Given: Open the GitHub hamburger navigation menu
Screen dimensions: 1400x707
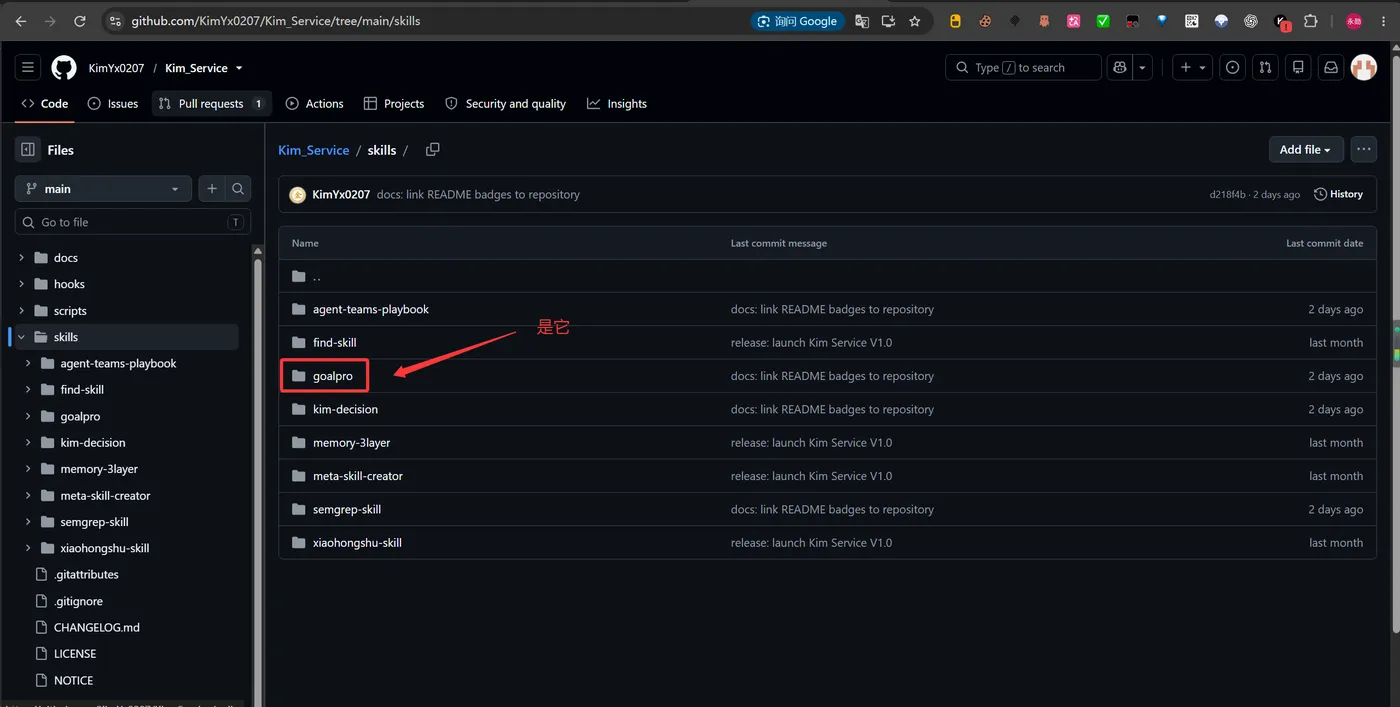Looking at the screenshot, I should tap(28, 68).
